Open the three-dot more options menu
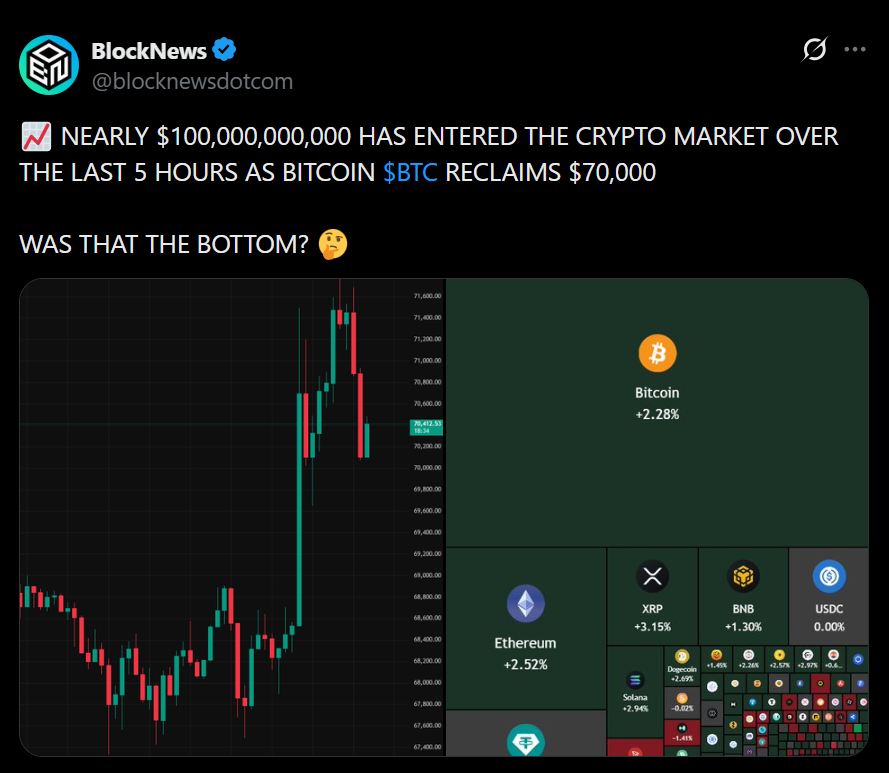The height and width of the screenshot is (773, 889). tap(855, 49)
